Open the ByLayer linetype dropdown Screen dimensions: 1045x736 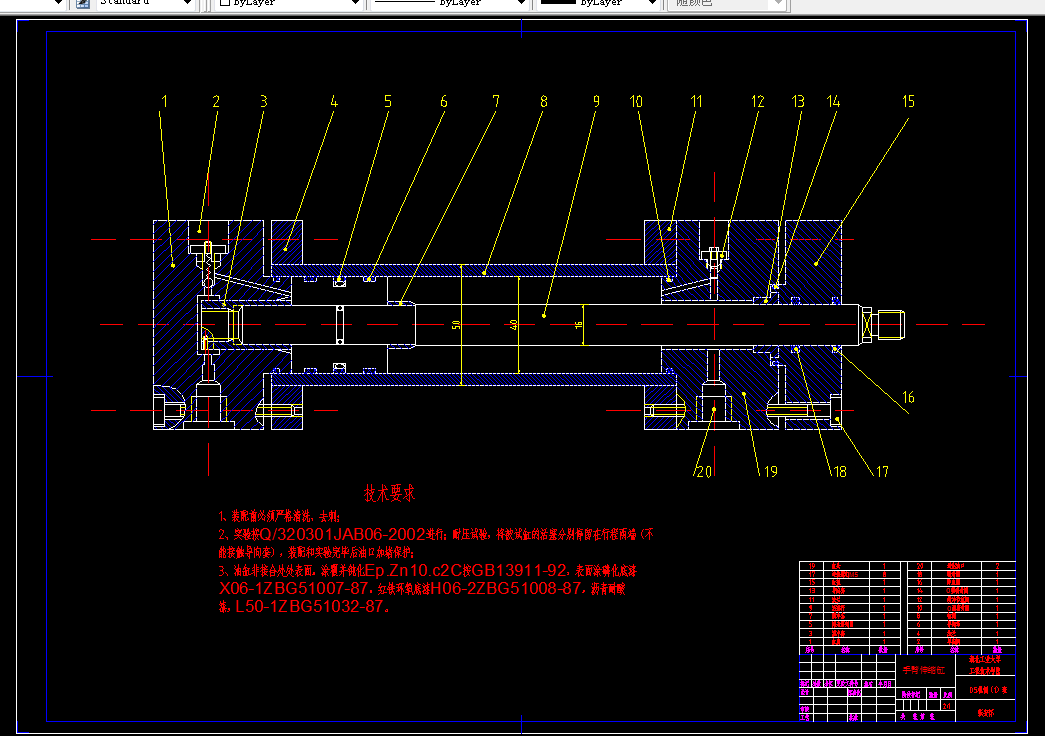pos(449,3)
